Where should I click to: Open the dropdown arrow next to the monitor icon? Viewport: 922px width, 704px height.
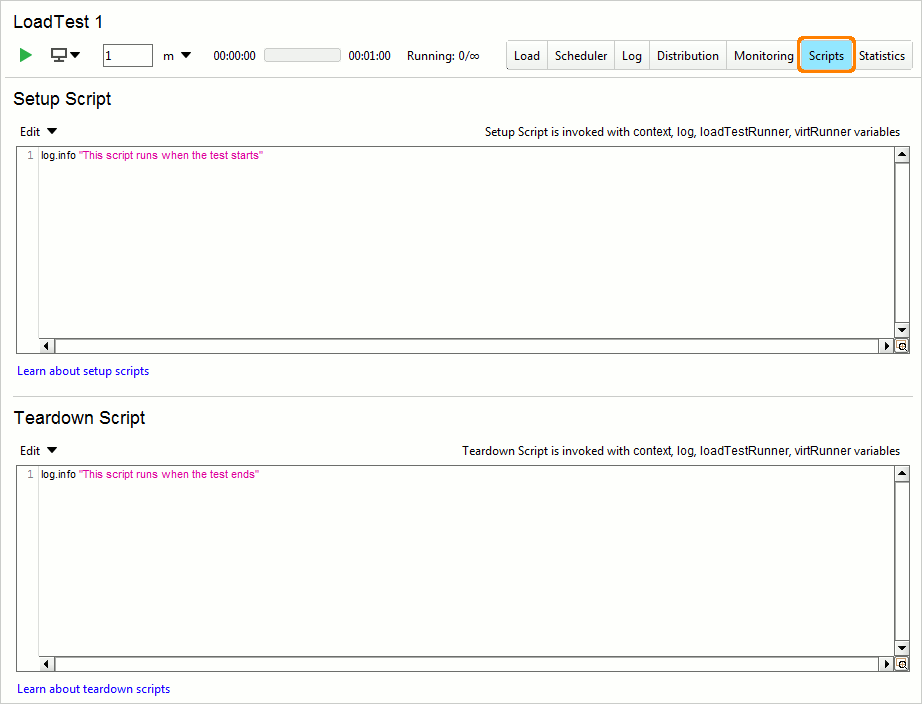coord(75,55)
